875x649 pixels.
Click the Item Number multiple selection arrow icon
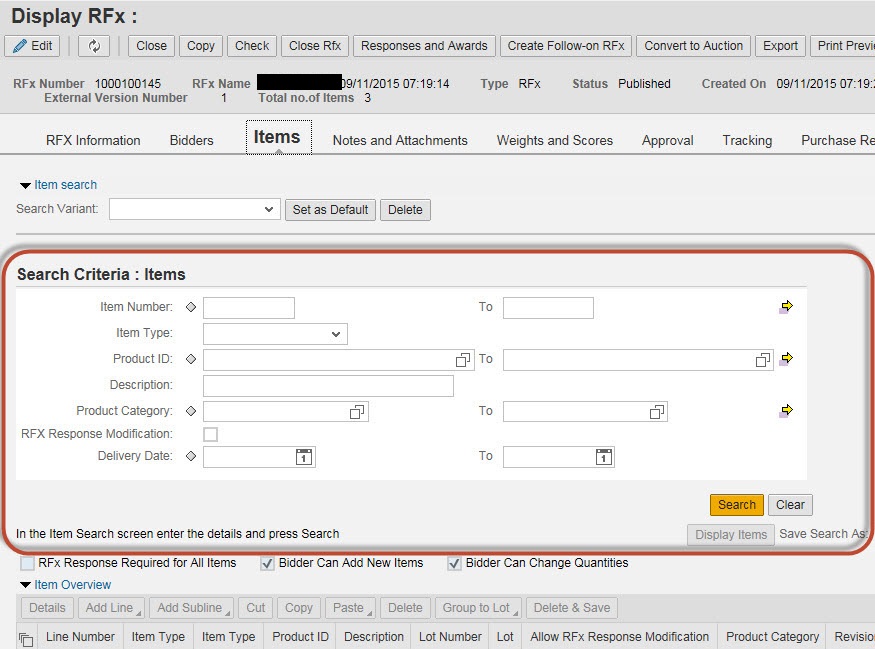pos(786,306)
